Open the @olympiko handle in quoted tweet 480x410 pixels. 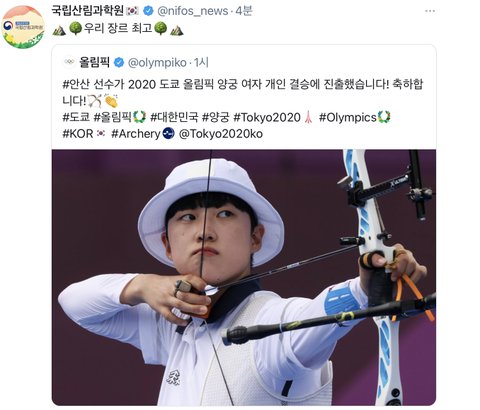(157, 63)
